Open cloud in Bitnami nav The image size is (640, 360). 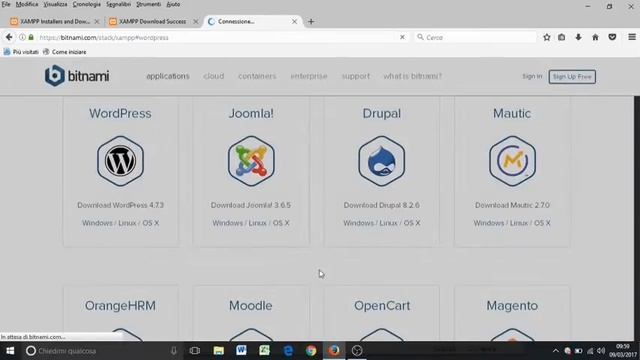coord(213,76)
